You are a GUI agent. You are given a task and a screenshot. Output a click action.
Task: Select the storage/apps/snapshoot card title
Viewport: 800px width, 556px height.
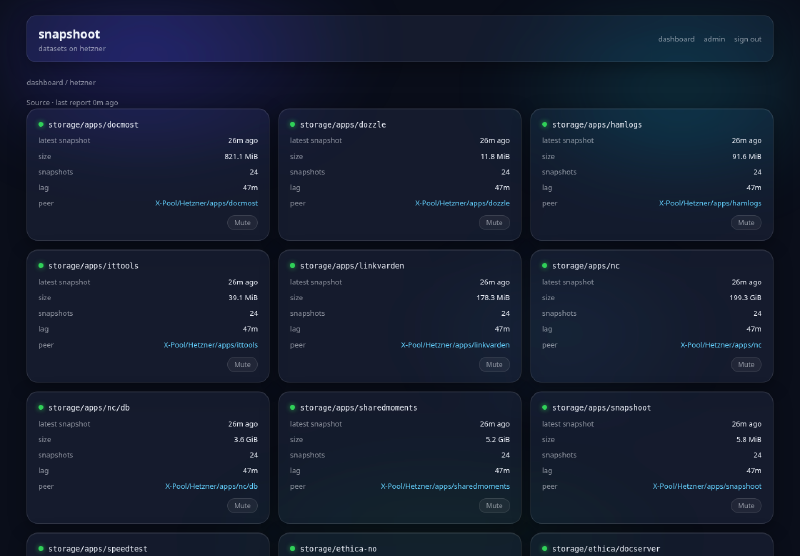(602, 408)
